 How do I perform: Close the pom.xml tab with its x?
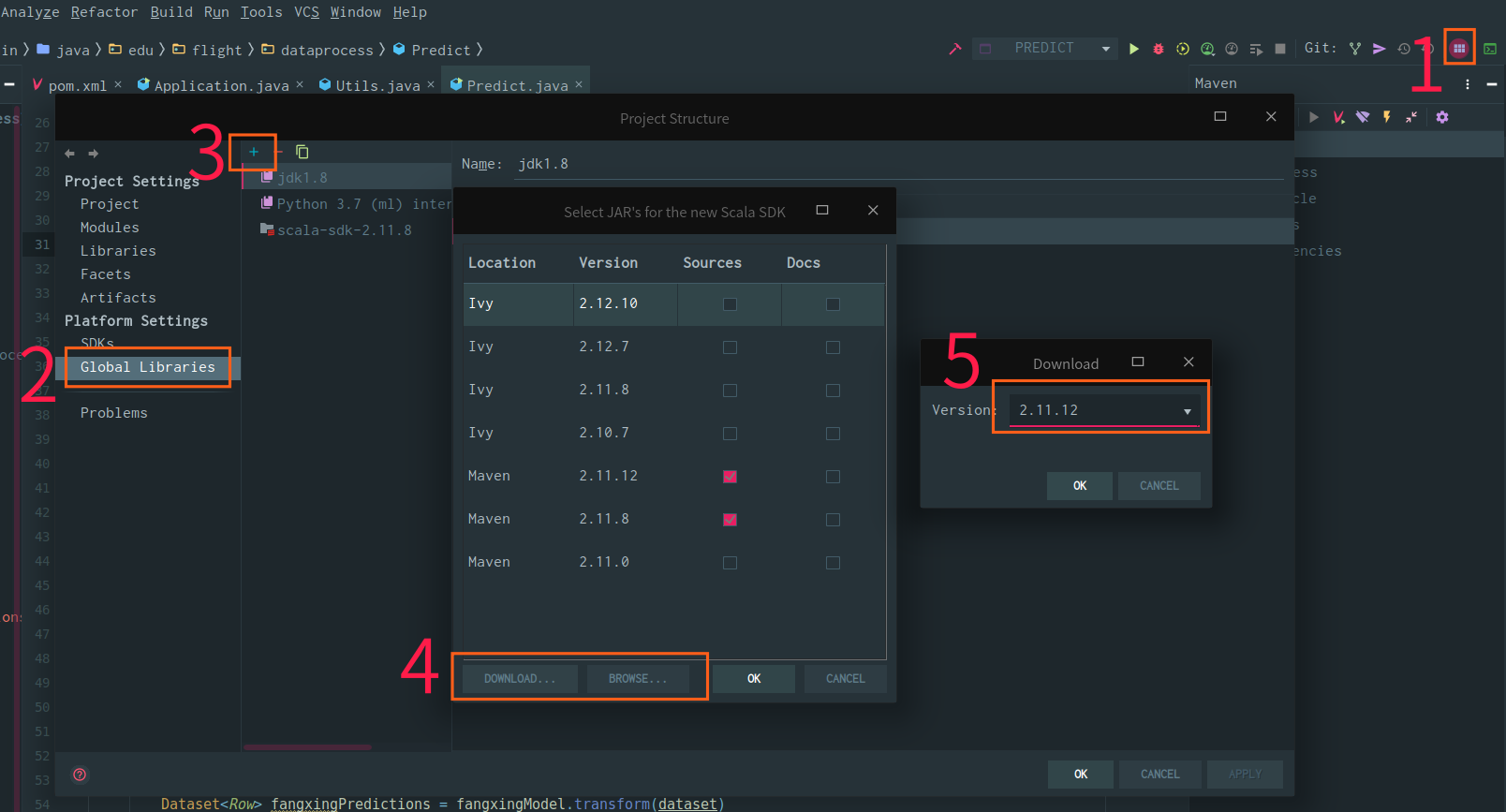click(x=118, y=84)
